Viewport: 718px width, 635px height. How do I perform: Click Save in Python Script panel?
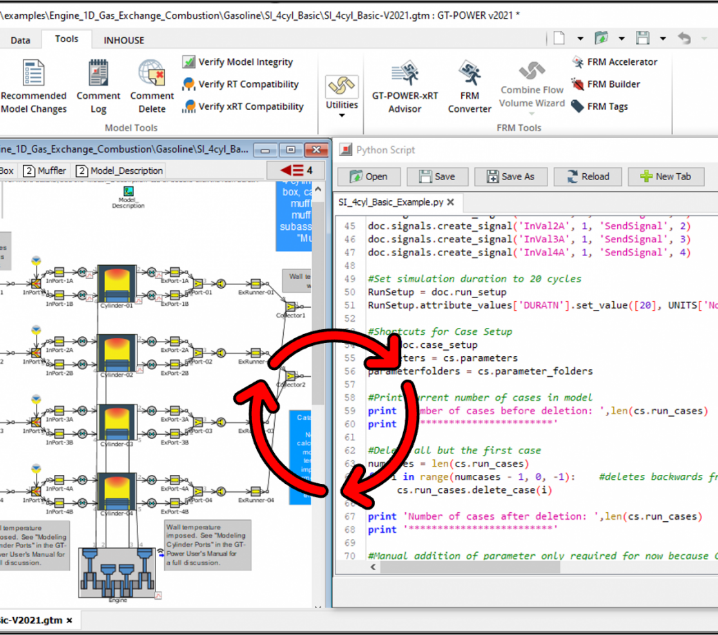[437, 176]
